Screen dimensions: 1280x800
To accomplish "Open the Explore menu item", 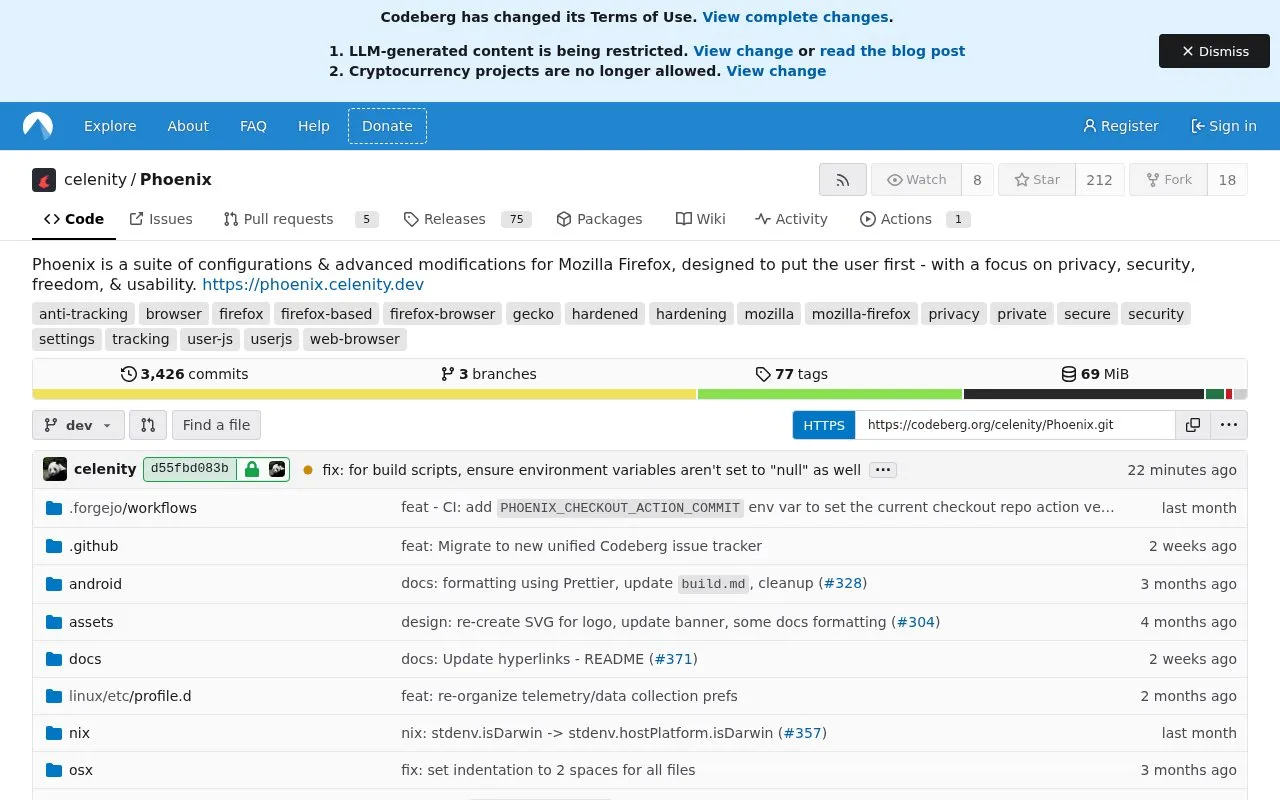I will point(110,126).
